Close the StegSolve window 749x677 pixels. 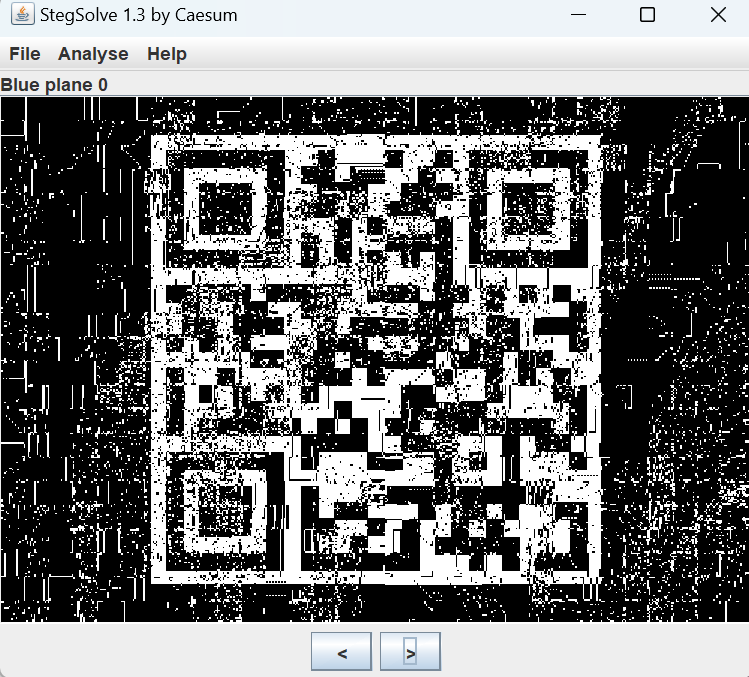click(x=718, y=15)
